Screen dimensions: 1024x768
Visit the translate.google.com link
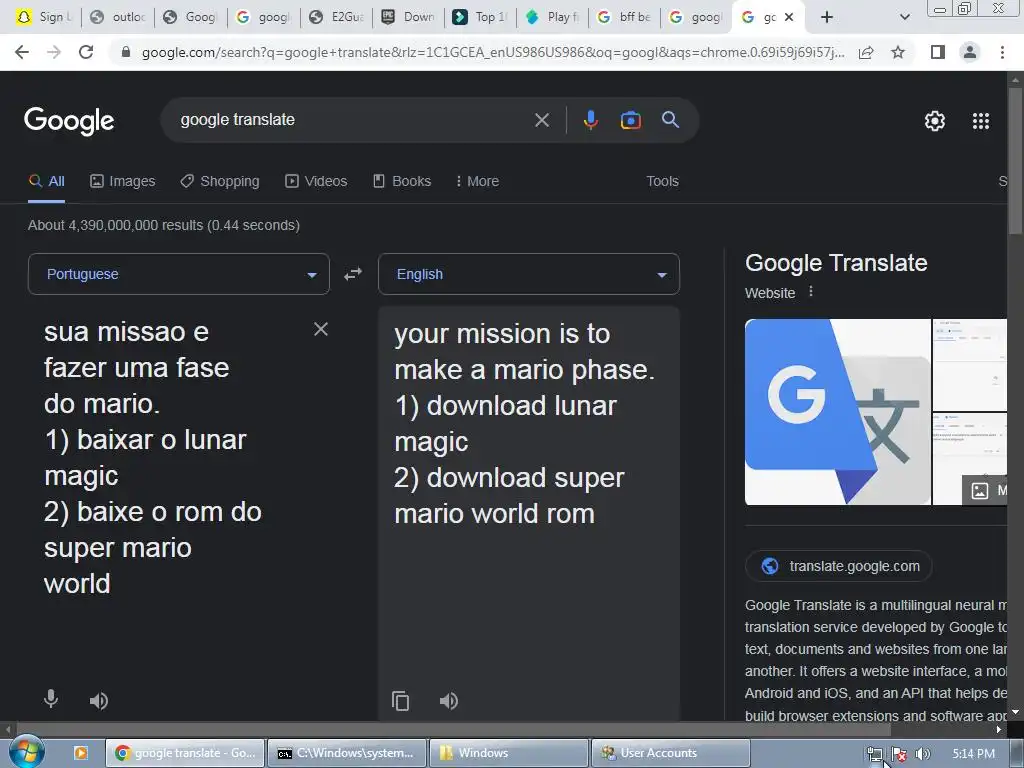pyautogui.click(x=839, y=566)
